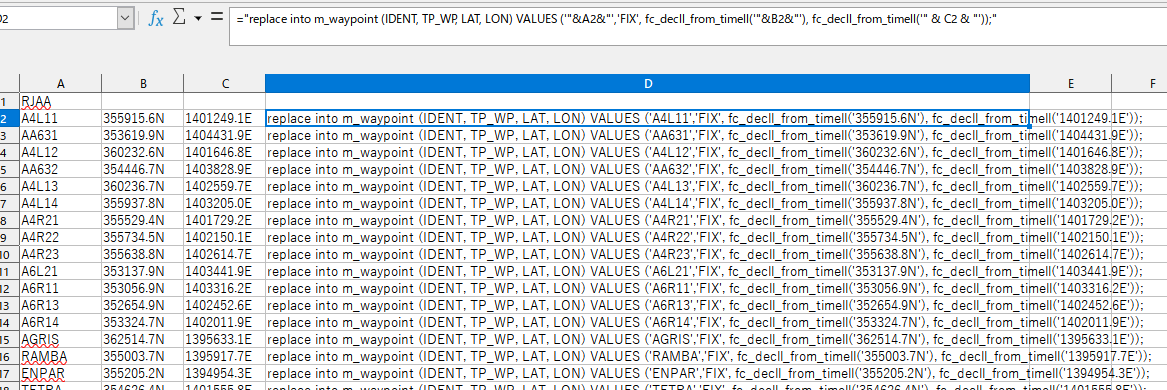1167x390 pixels.
Task: Click cell B4 with 360232.6N
Action: 142,152
